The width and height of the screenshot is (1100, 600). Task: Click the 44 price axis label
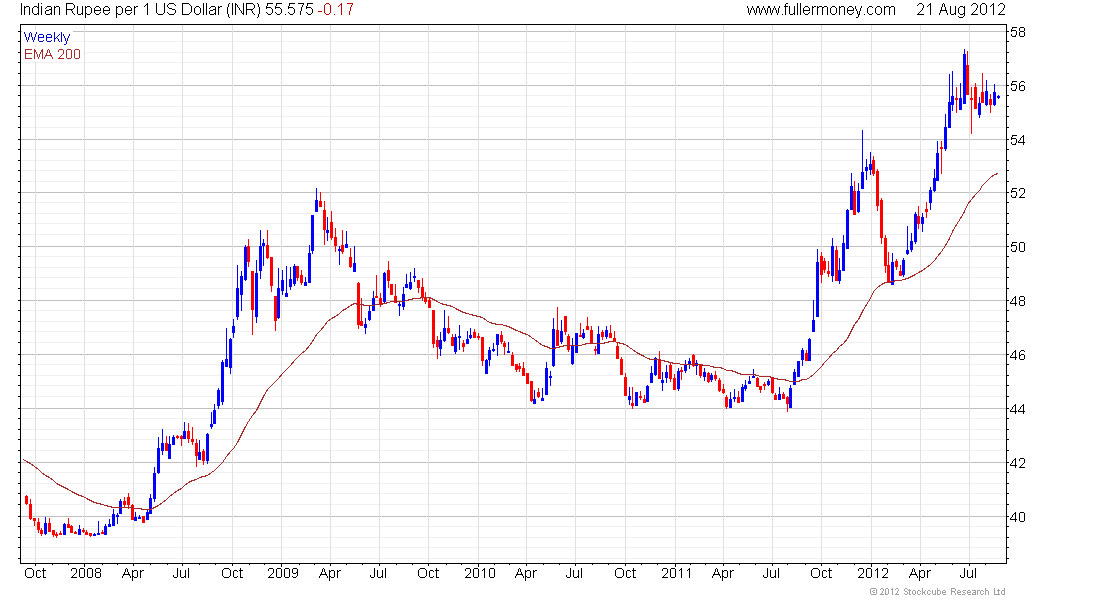(1018, 409)
